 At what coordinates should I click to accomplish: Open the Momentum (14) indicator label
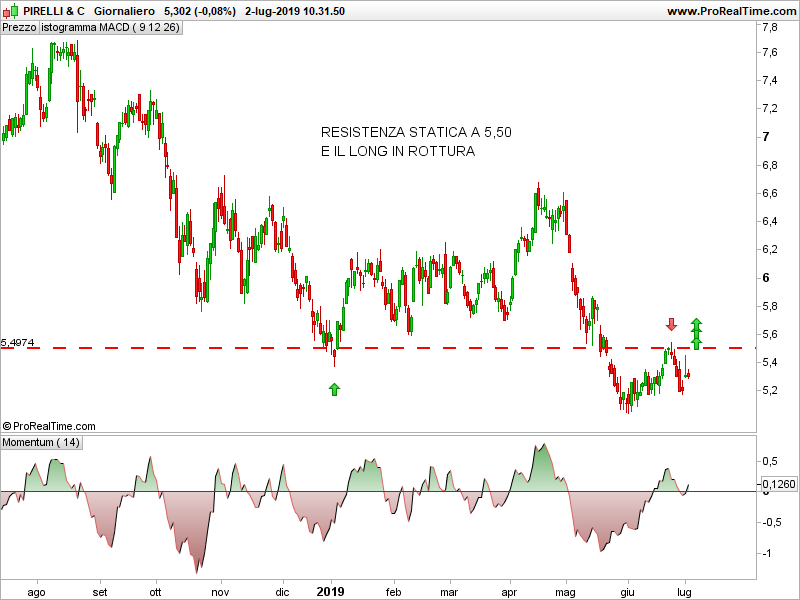click(x=42, y=442)
